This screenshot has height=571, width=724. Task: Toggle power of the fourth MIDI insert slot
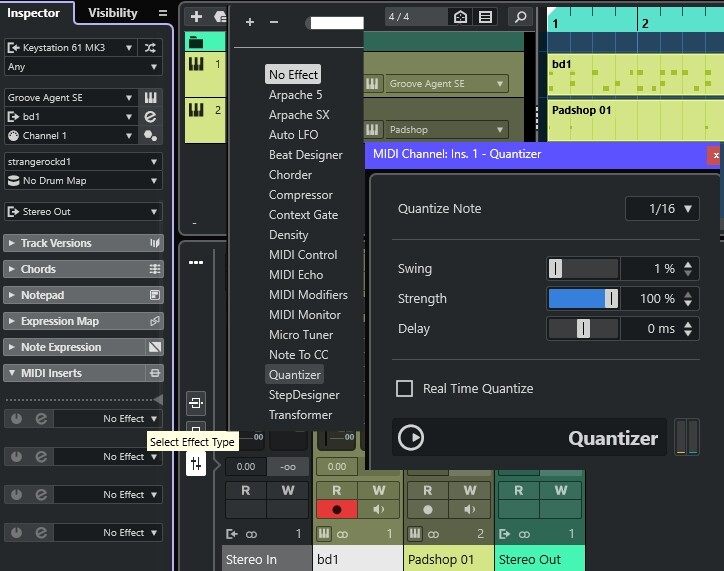tap(17, 532)
